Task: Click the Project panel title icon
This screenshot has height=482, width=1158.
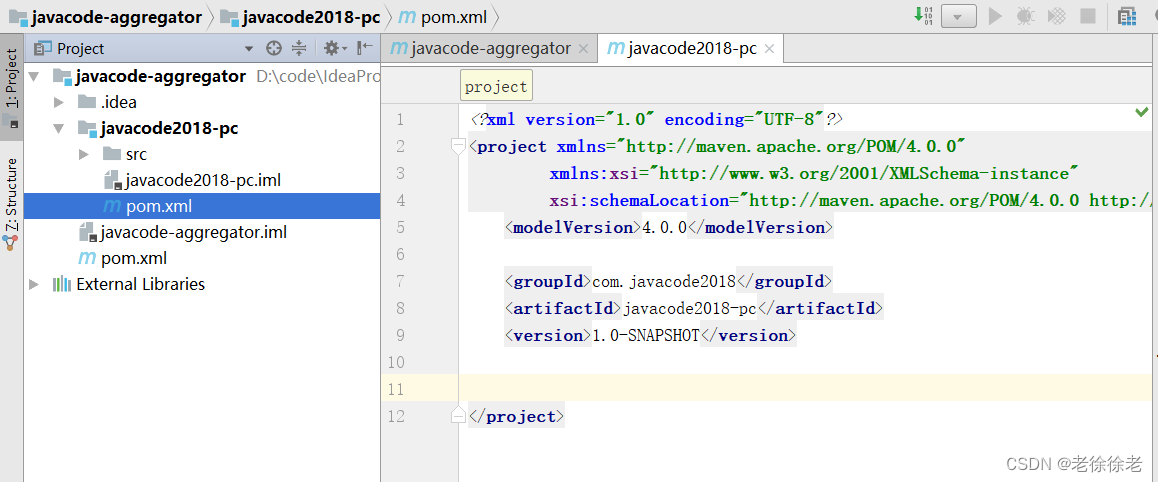Action: (x=44, y=49)
